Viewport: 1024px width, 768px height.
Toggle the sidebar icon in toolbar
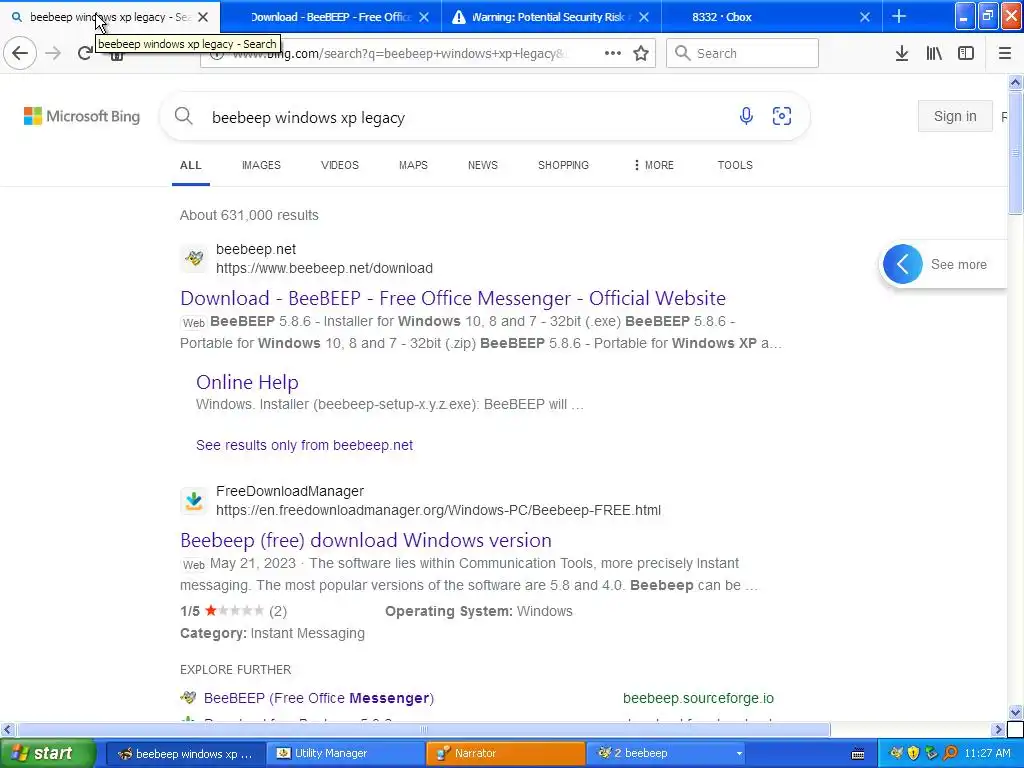[966, 53]
